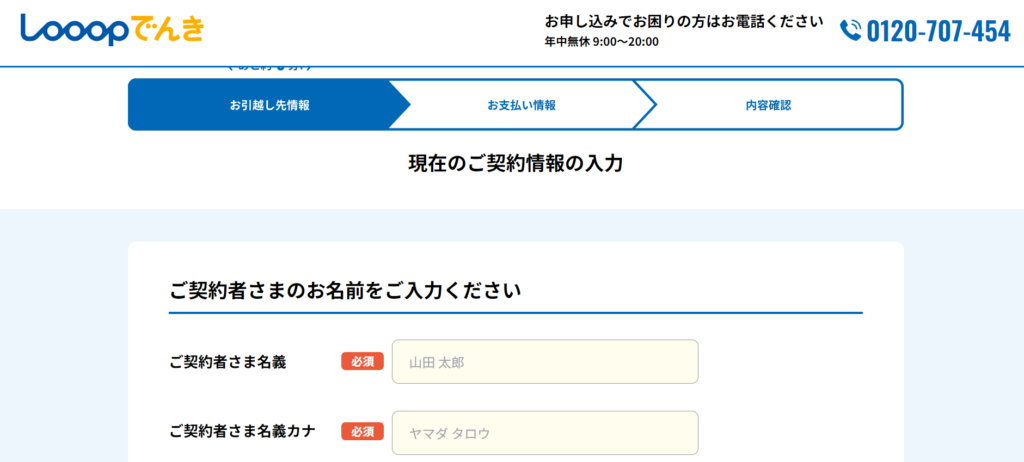The width and height of the screenshot is (1024, 462).
Task: Click the cut-off text above the step bar
Action: tap(269, 68)
